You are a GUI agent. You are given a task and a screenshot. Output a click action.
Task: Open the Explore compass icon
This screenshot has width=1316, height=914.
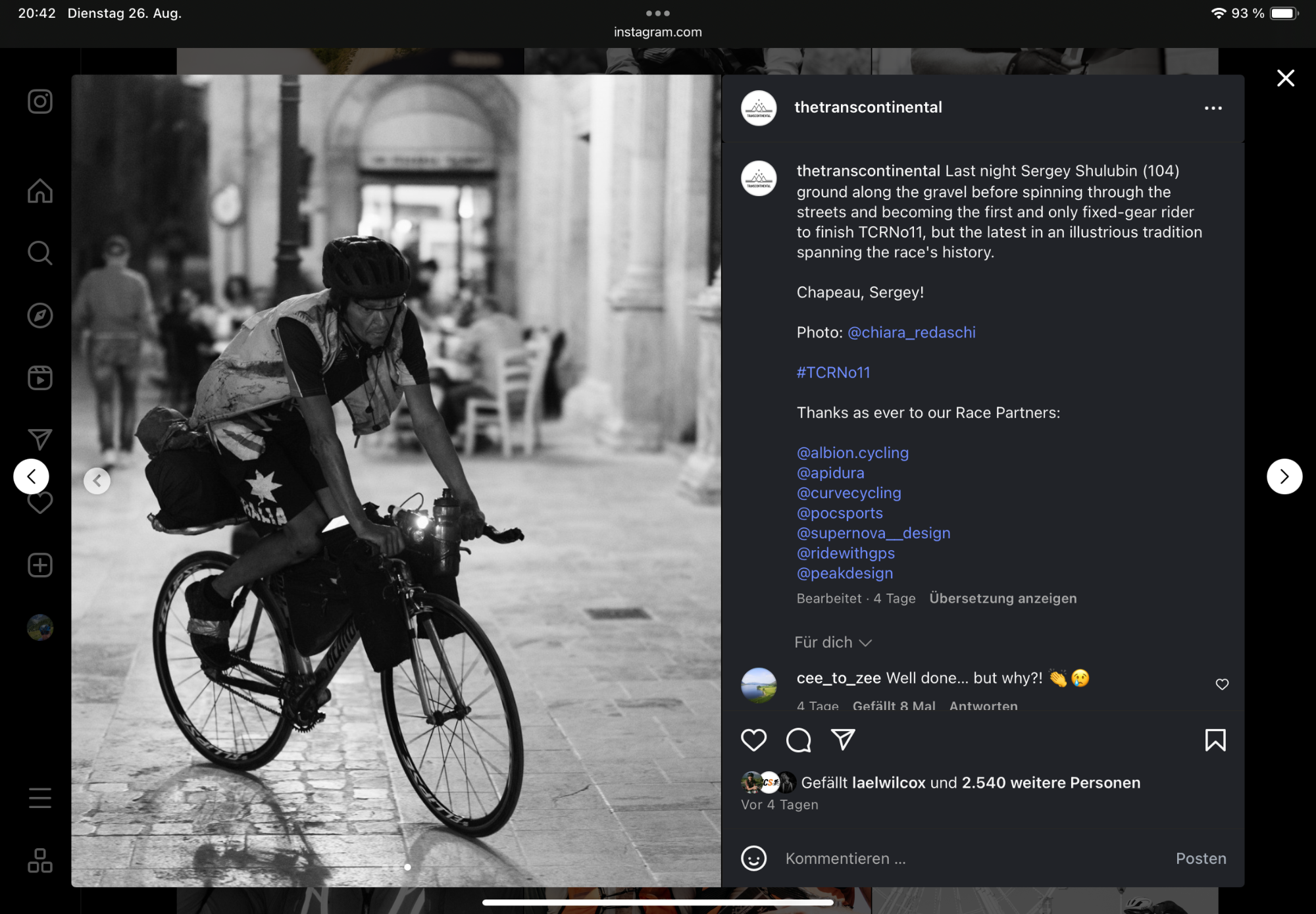pos(40,315)
